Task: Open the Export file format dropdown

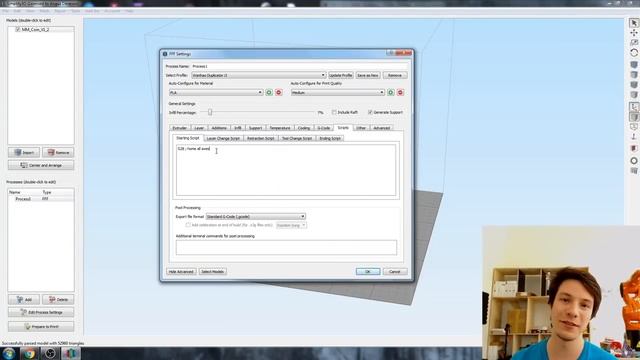Action: click(x=256, y=217)
